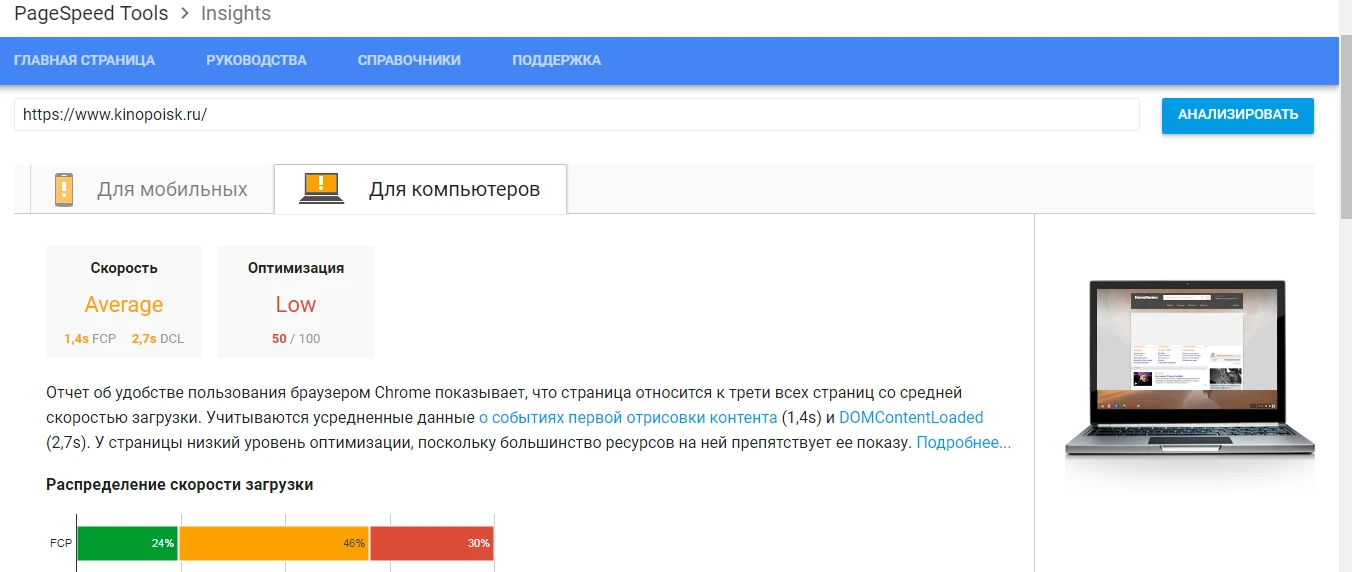Click the PageSpeed Tools breadcrumb link
Image resolution: width=1352 pixels, height=572 pixels.
click(x=92, y=14)
